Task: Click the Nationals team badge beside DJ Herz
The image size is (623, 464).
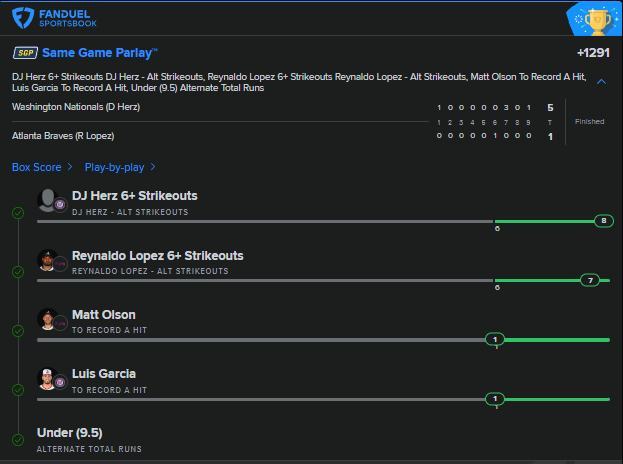Action: tap(60, 205)
